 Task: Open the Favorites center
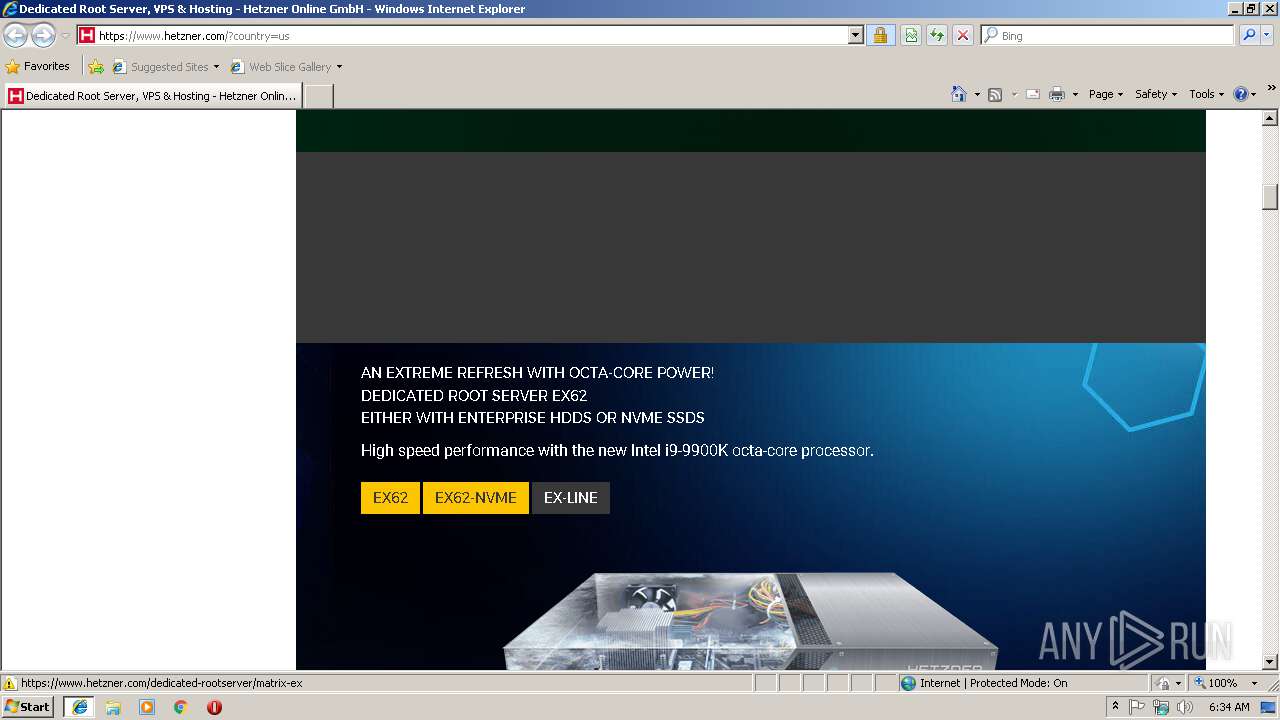coord(37,66)
